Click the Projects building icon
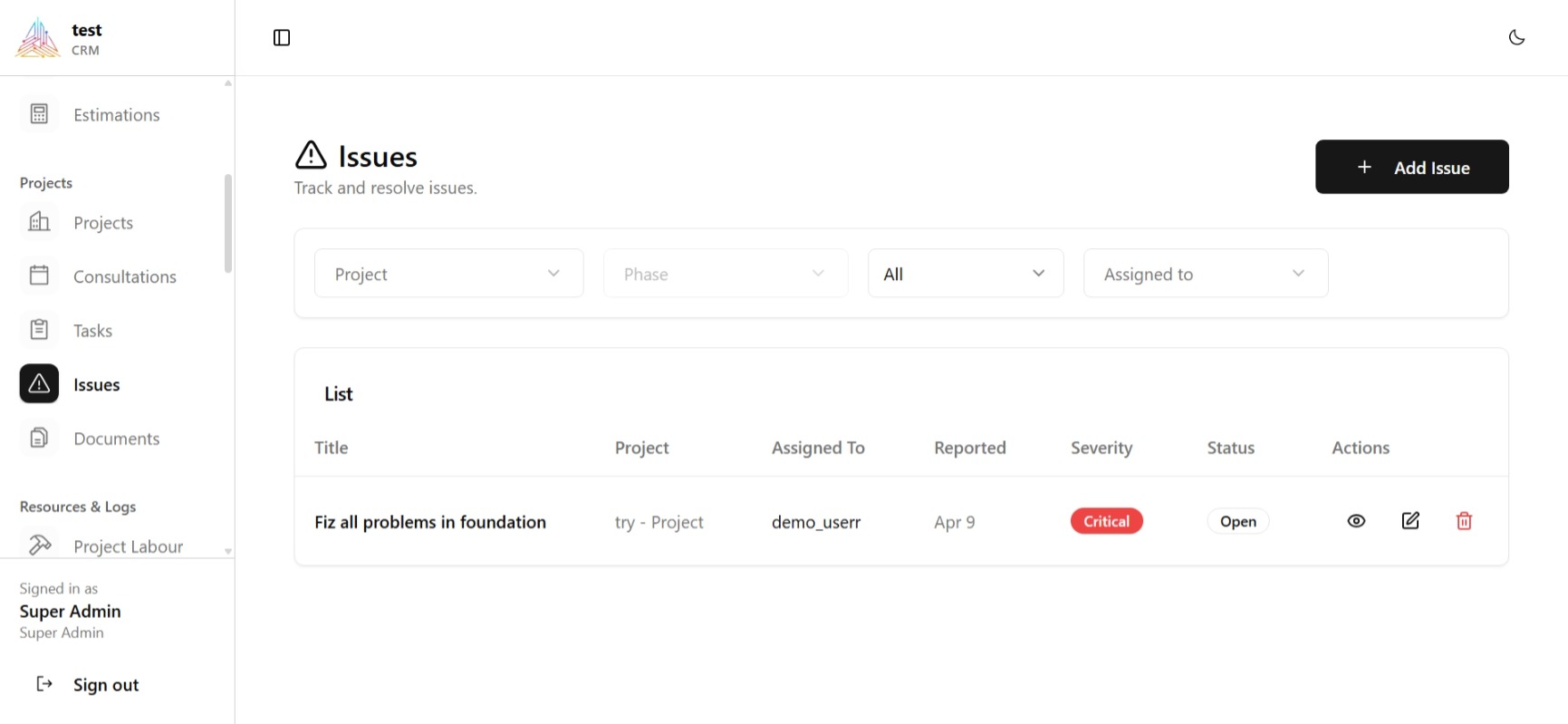 coord(39,222)
